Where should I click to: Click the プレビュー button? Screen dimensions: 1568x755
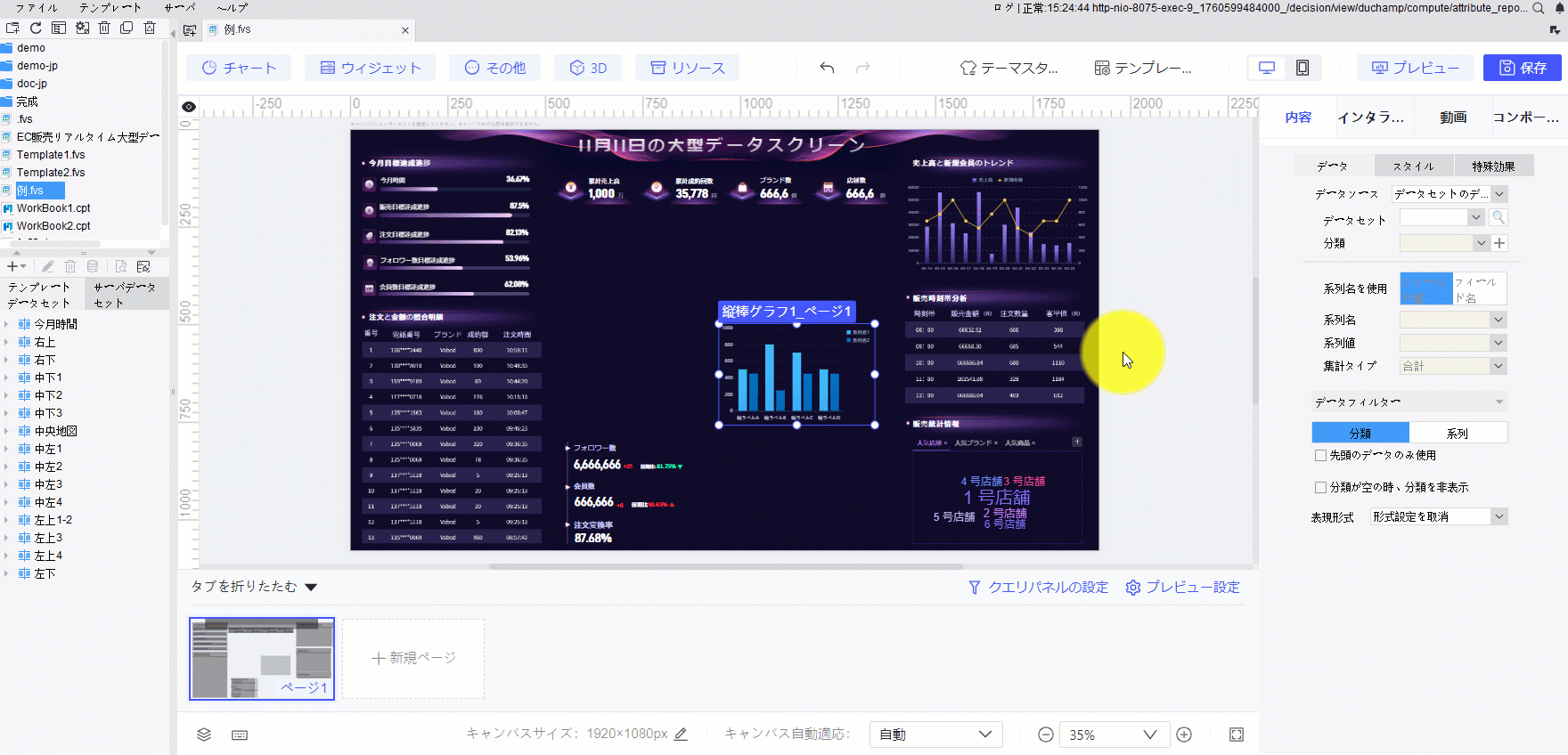[1415, 68]
